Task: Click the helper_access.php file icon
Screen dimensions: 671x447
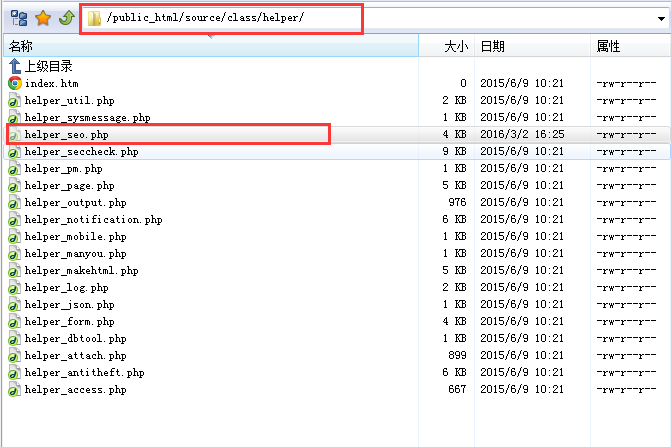Action: pos(15,389)
